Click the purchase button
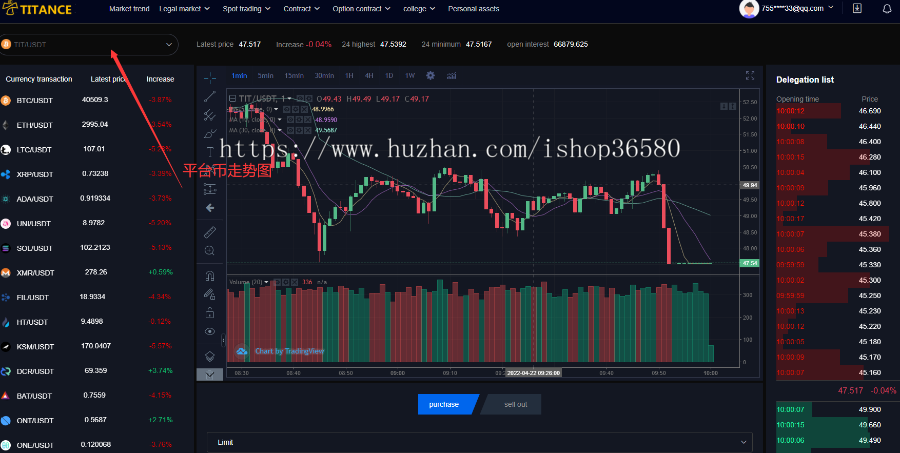900x453 pixels. [x=448, y=404]
